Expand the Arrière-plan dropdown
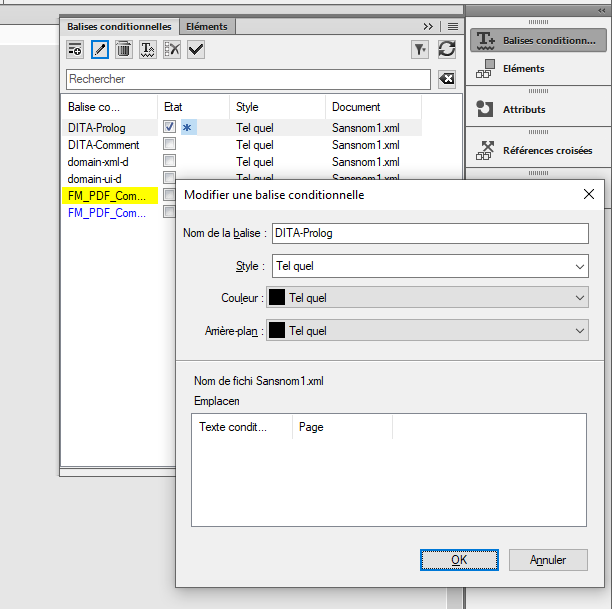 427,331
